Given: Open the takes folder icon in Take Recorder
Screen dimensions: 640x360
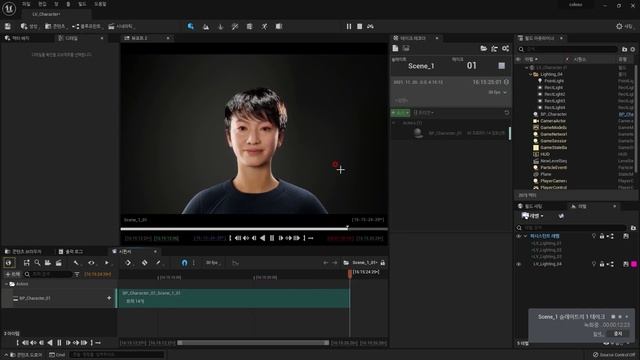Looking at the screenshot, I should coord(484,49).
